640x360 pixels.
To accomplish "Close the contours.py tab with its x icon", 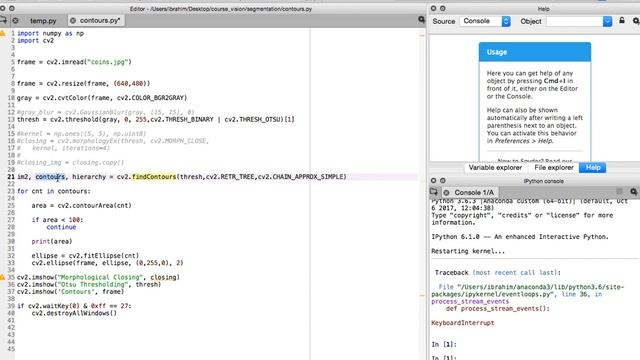I will (73, 20).
